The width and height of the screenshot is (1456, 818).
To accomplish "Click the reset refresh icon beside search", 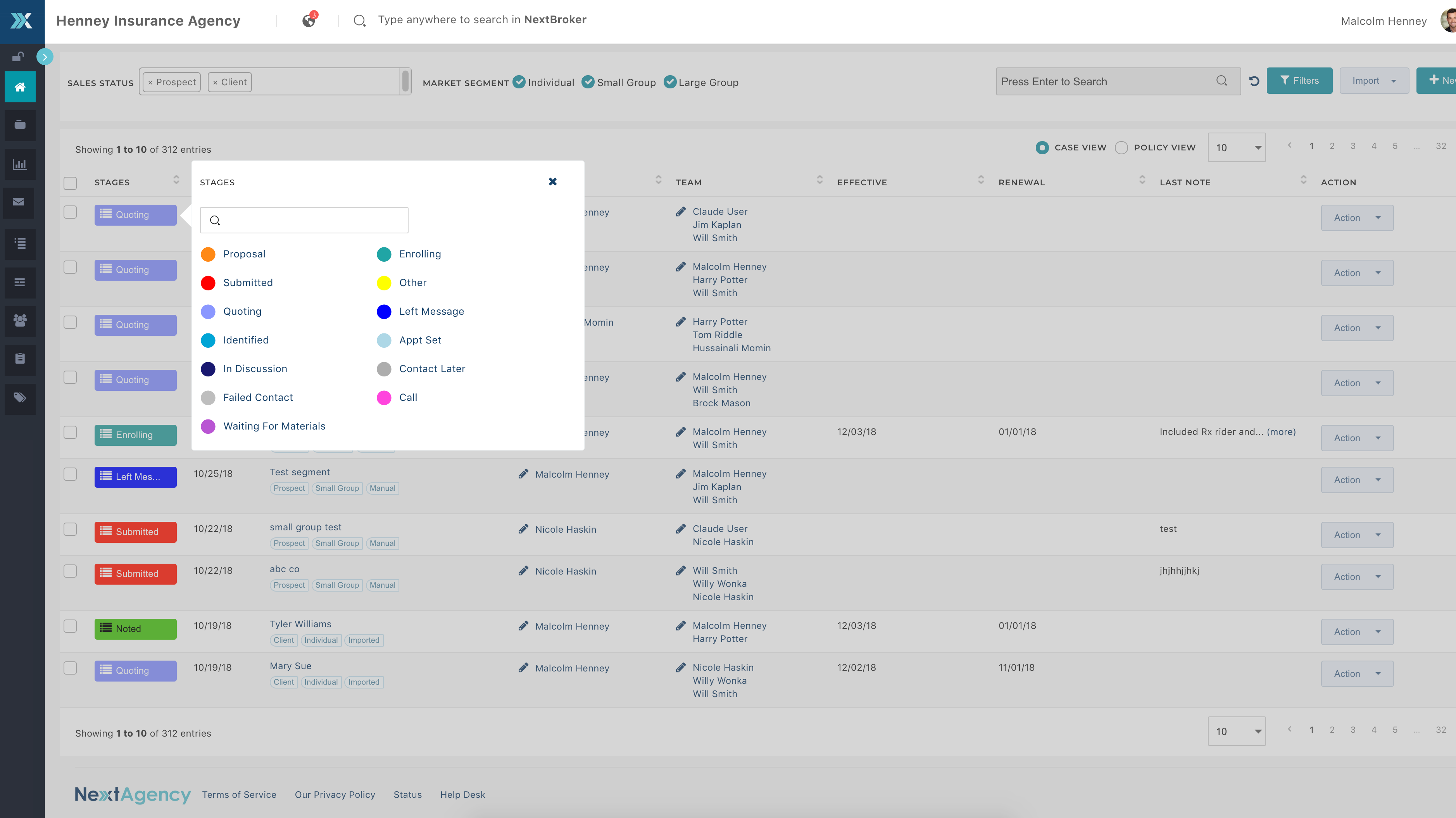I will (x=1254, y=81).
